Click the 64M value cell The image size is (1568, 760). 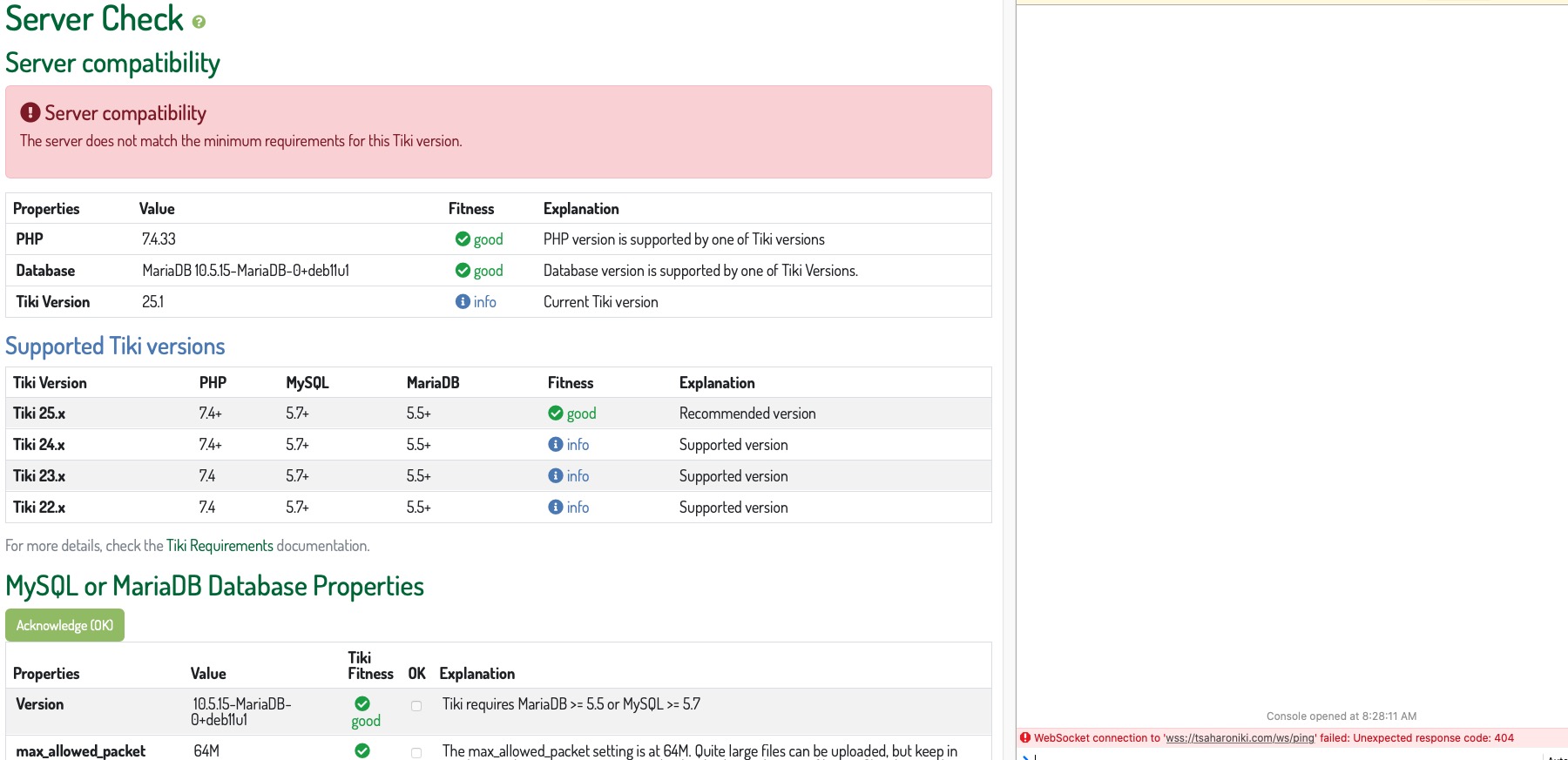[x=206, y=751]
